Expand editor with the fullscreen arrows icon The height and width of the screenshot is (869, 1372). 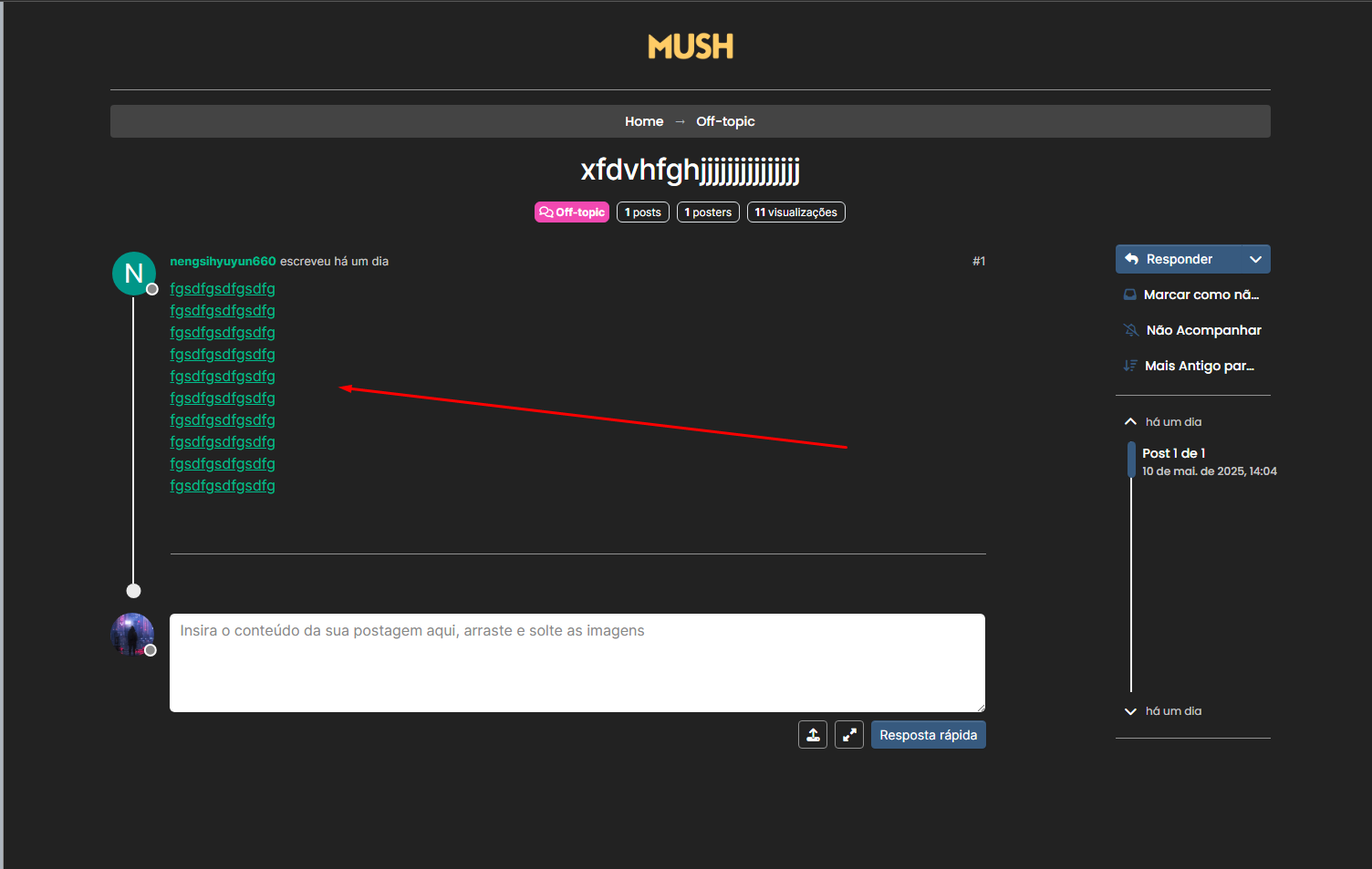[849, 735]
